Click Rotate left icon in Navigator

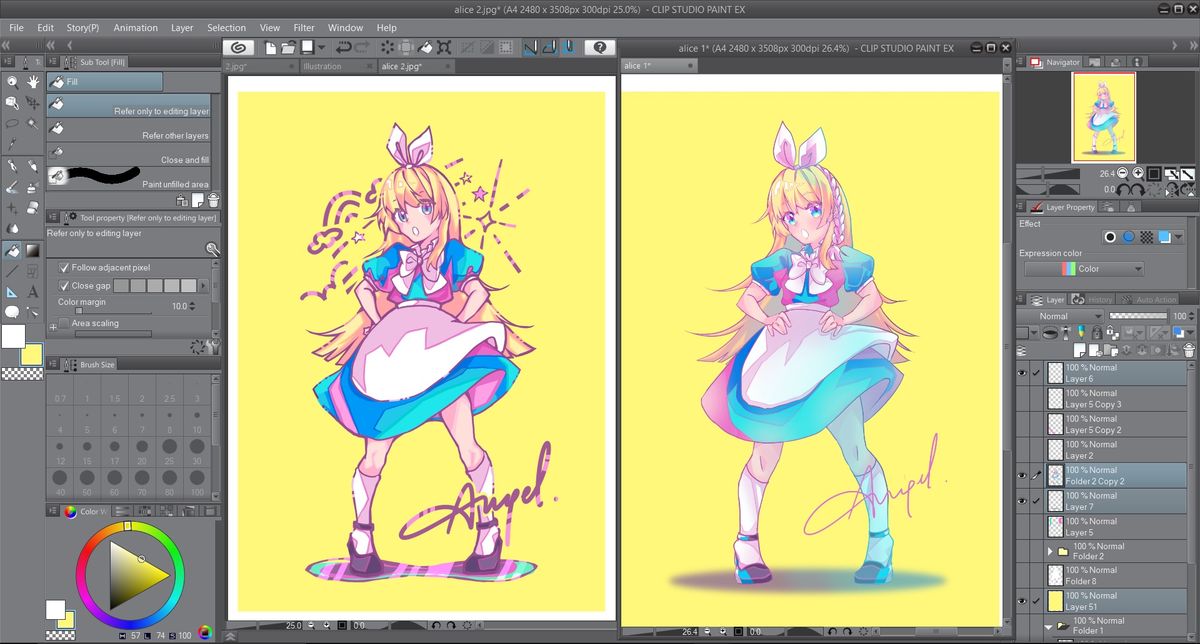pyautogui.click(x=1124, y=188)
